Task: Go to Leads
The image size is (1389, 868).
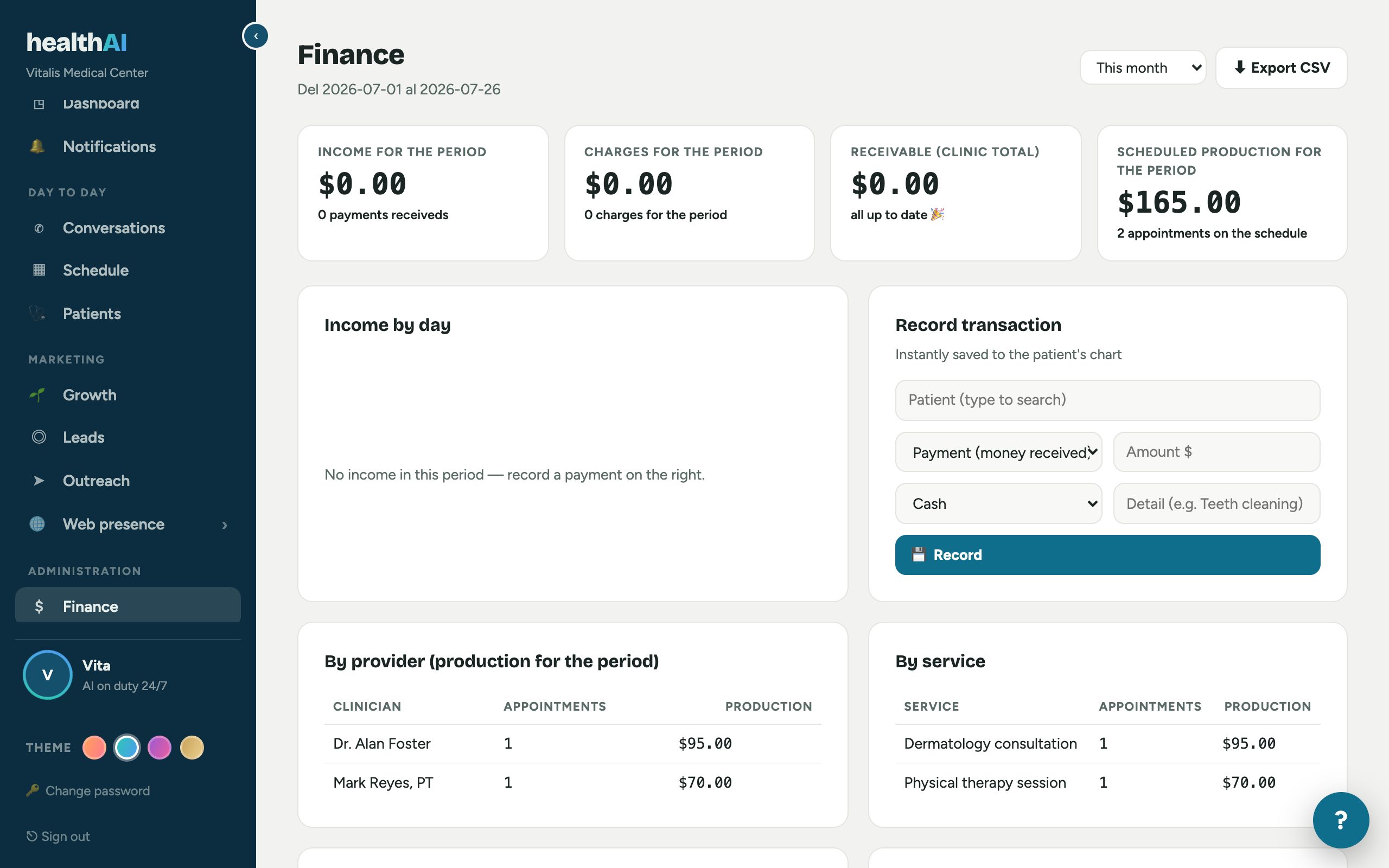Action: (x=128, y=437)
